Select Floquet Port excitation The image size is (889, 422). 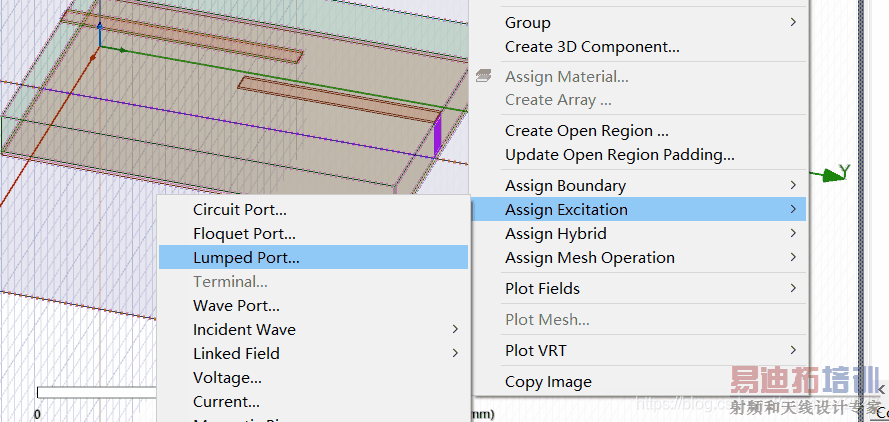click(314, 234)
